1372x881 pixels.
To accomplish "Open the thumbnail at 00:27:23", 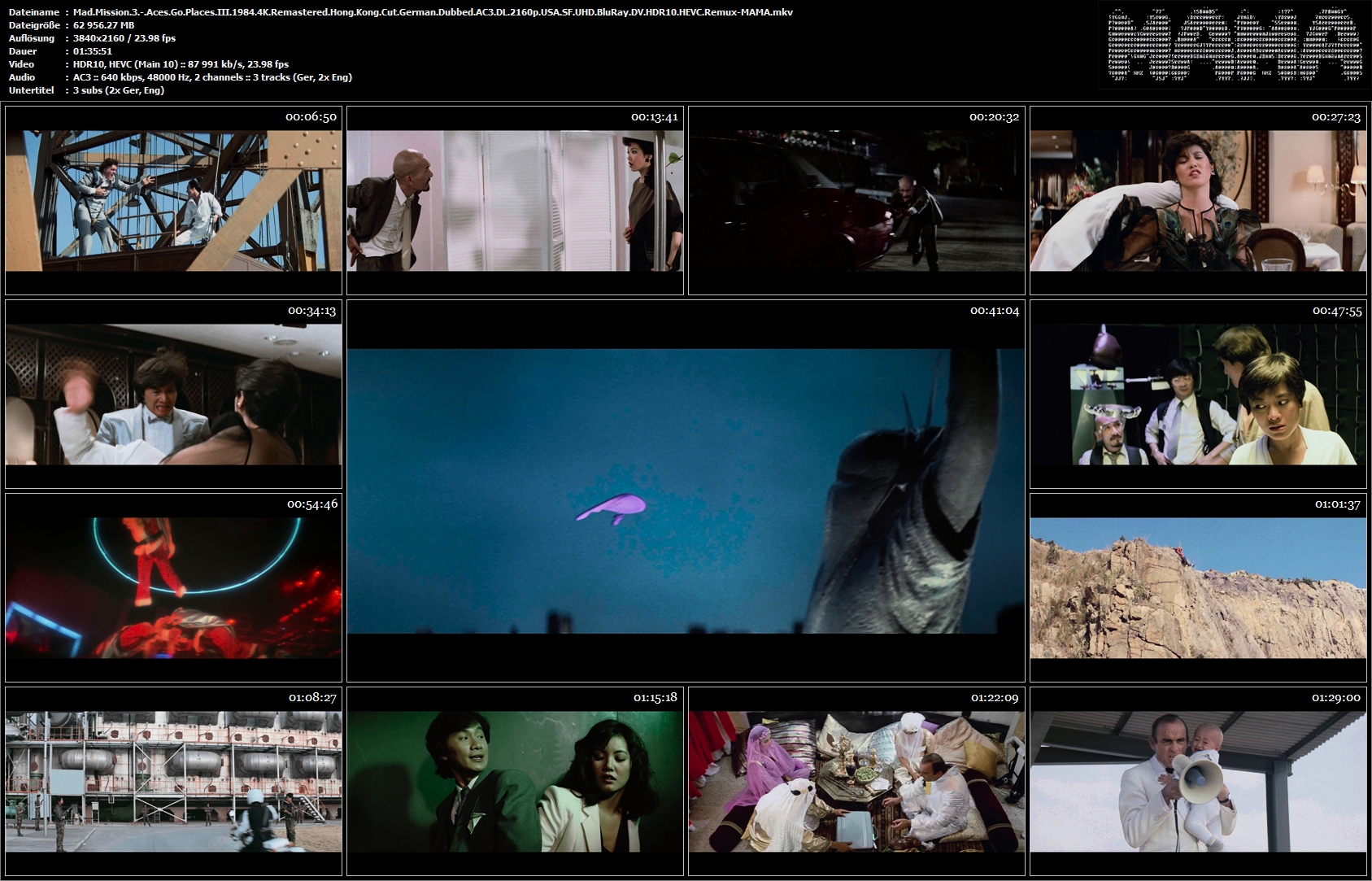I will click(x=1198, y=200).
